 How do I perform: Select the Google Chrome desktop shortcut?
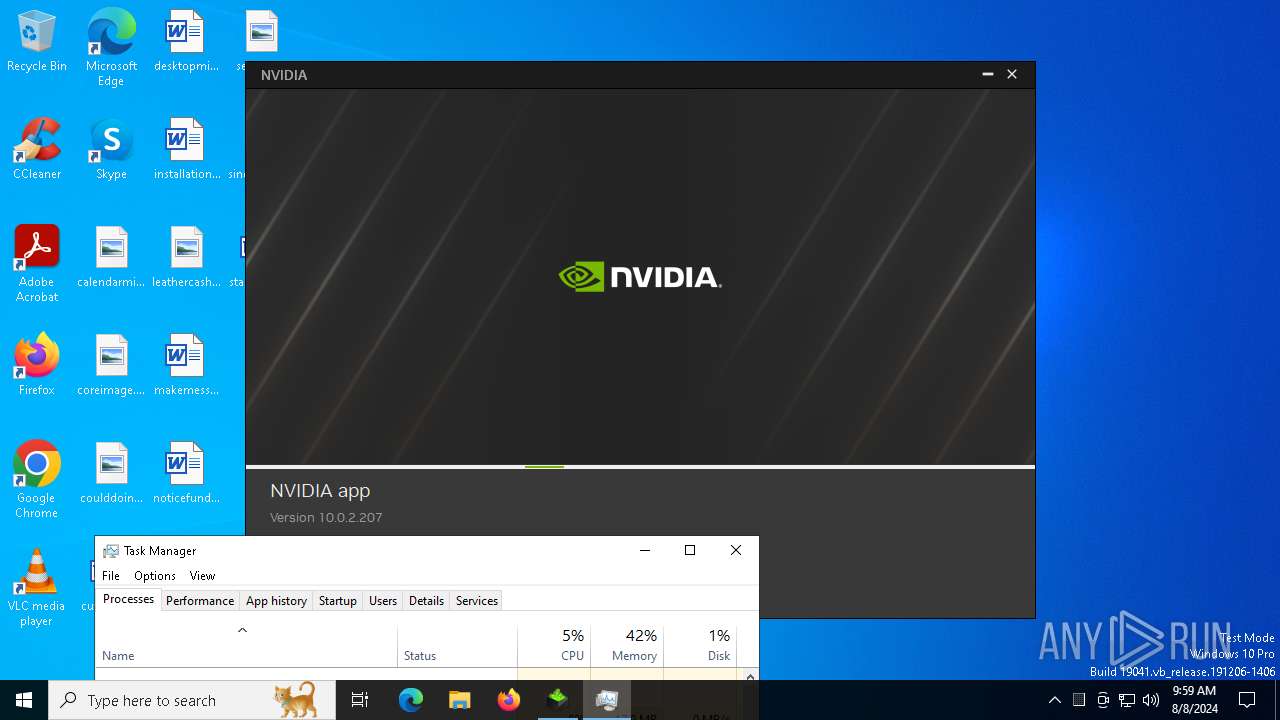click(37, 480)
